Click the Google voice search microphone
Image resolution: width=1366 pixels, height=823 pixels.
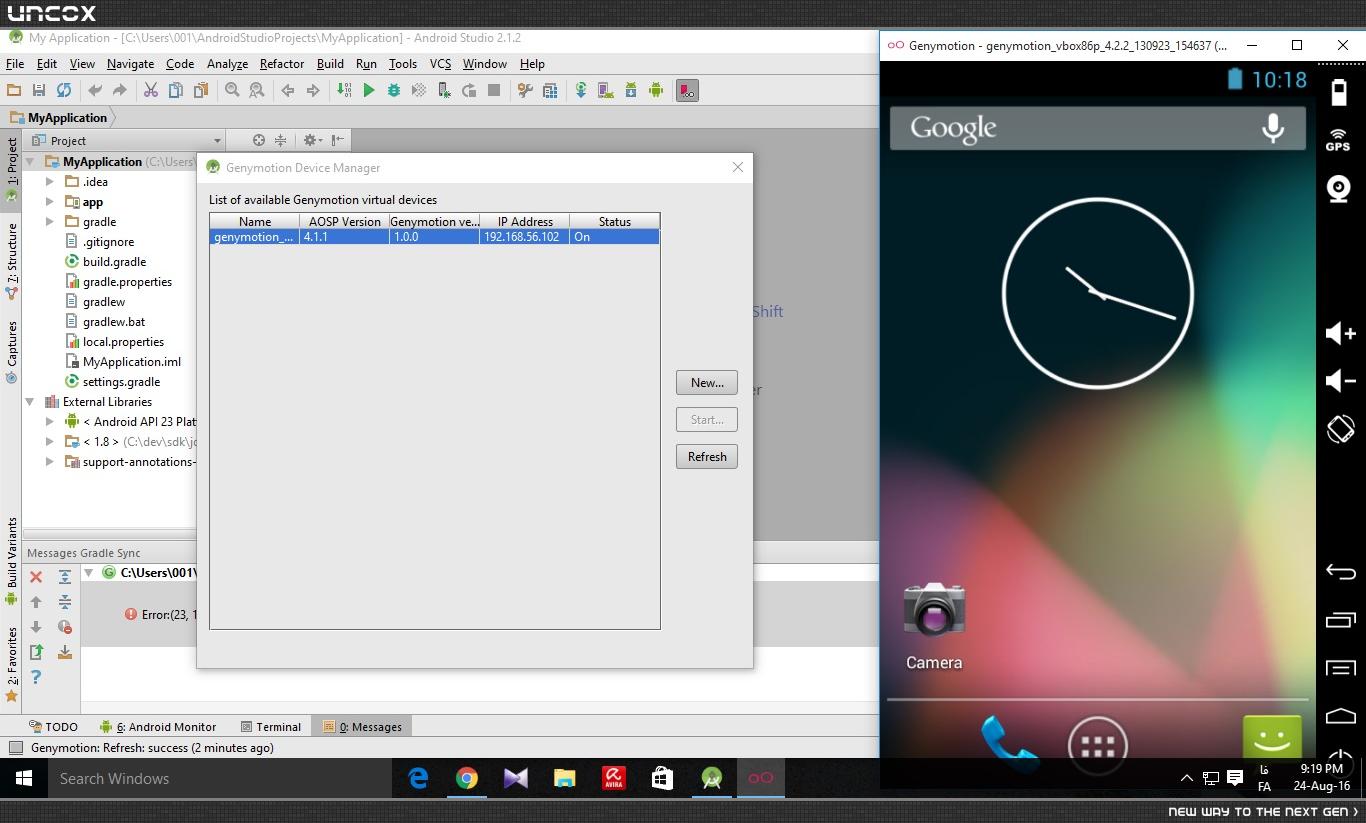tap(1273, 128)
